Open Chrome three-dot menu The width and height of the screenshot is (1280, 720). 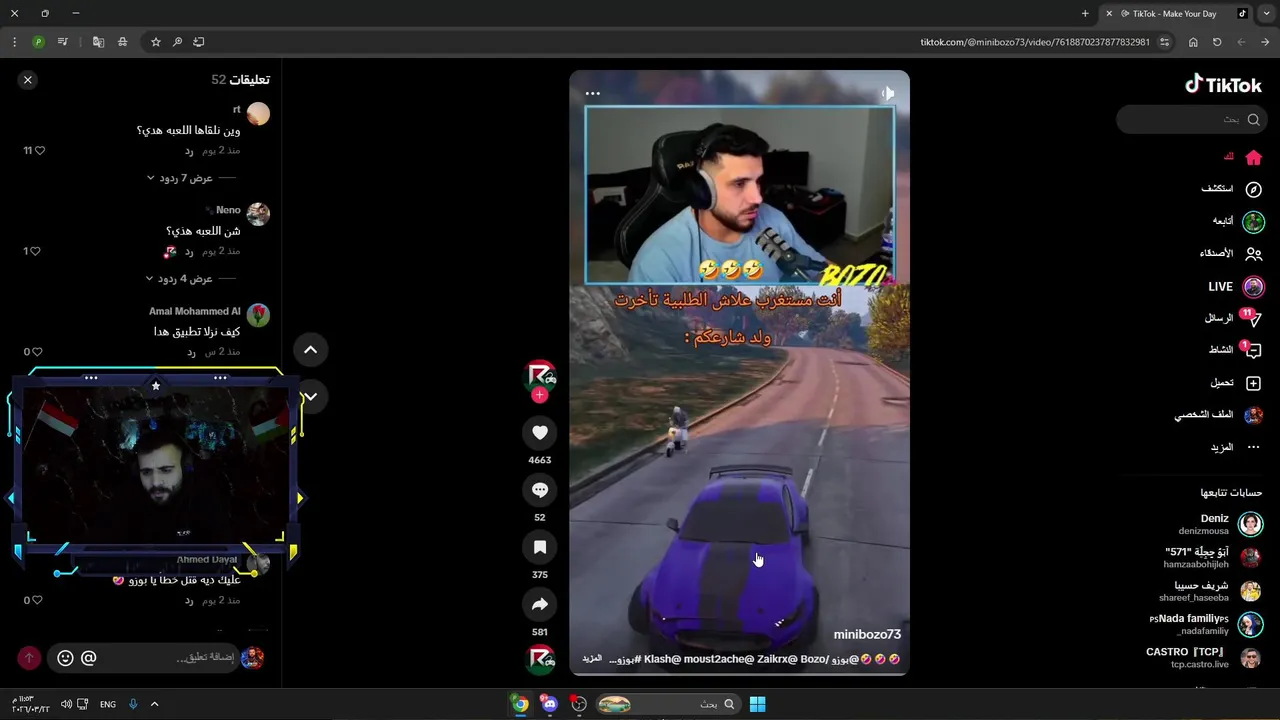14,42
